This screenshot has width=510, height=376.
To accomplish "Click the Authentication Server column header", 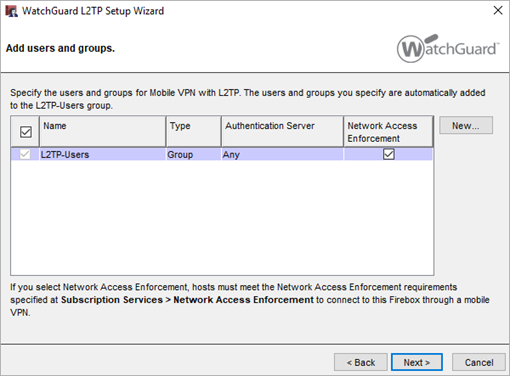I will pyautogui.click(x=282, y=131).
